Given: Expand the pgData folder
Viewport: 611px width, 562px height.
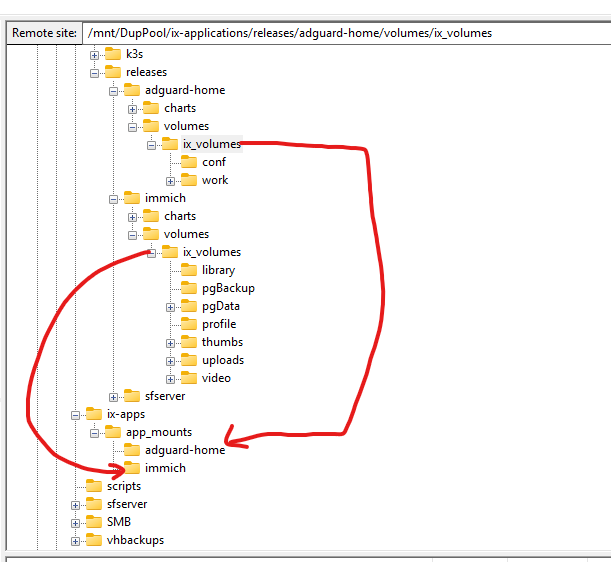Looking at the screenshot, I should coord(170,307).
